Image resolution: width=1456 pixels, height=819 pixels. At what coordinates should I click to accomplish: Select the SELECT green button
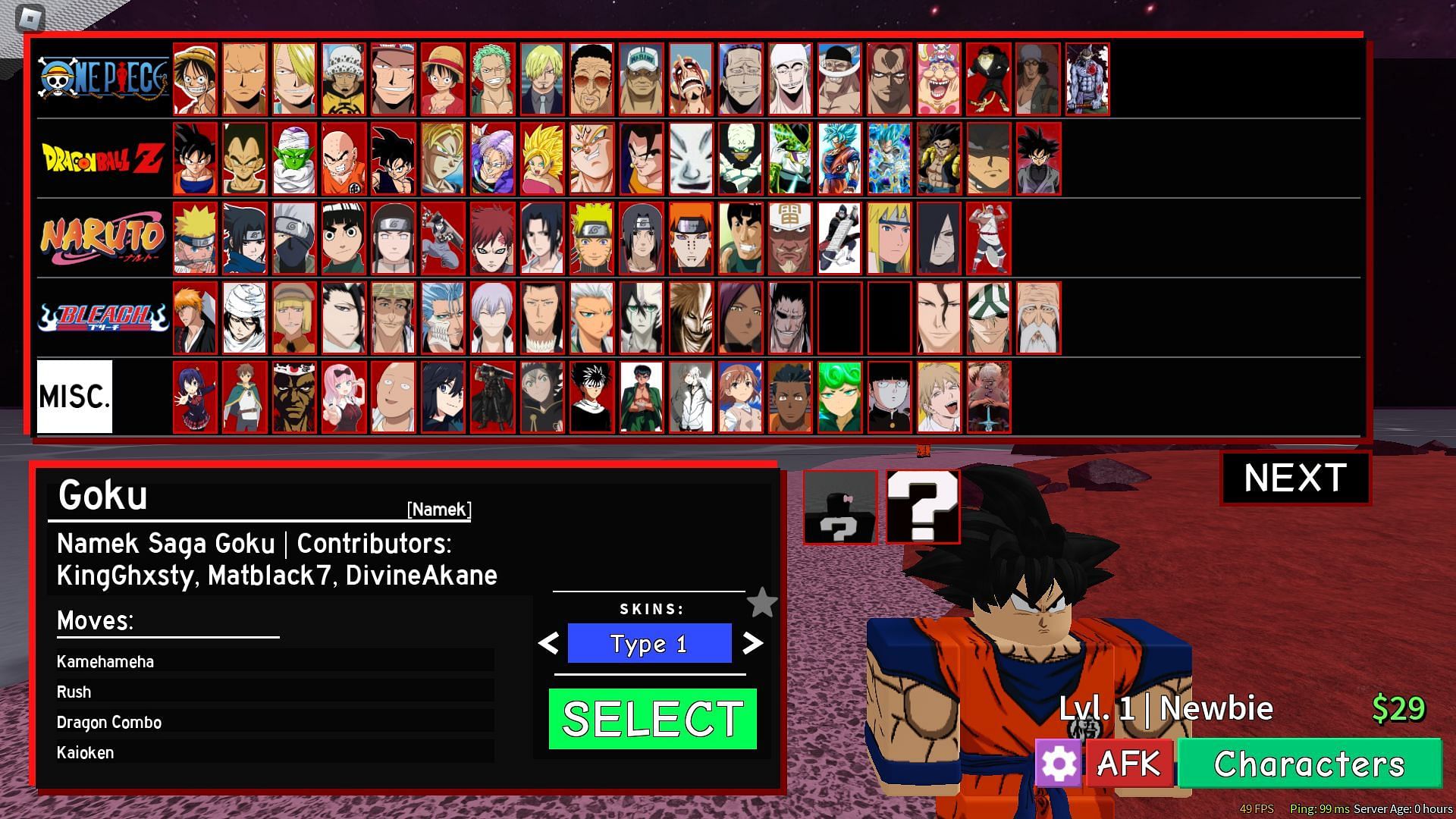pos(652,717)
